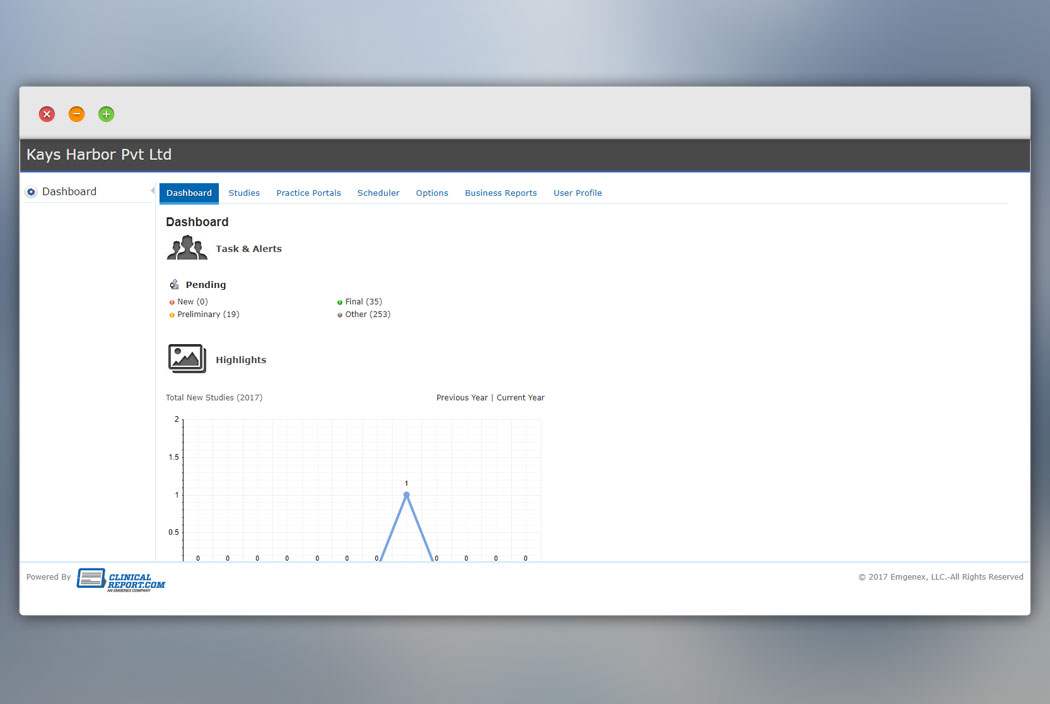Minimize the window with orange button
The height and width of the screenshot is (704, 1050).
(x=77, y=114)
